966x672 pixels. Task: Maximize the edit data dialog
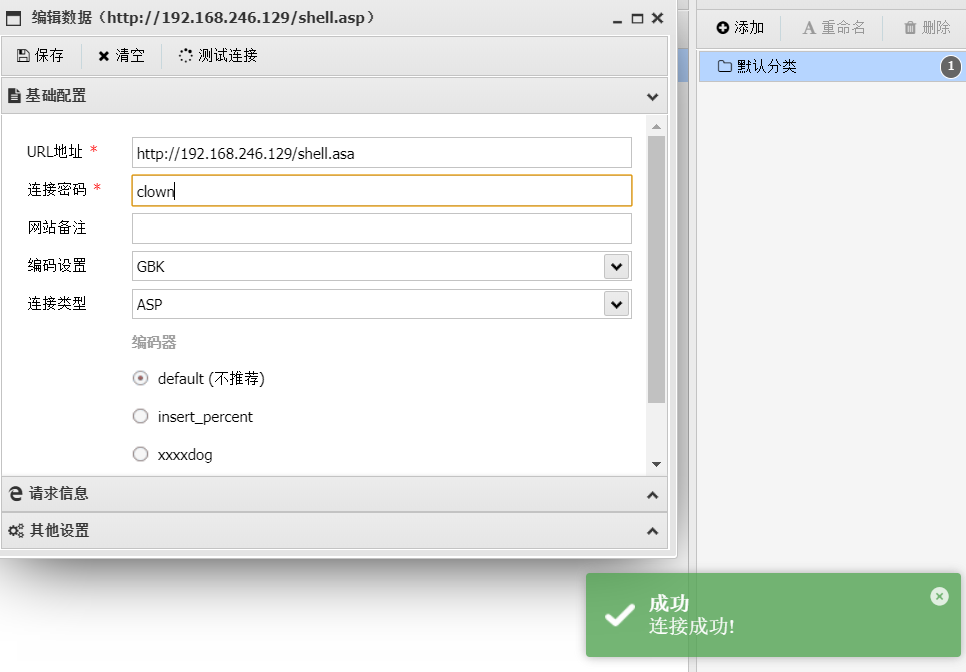click(x=638, y=19)
